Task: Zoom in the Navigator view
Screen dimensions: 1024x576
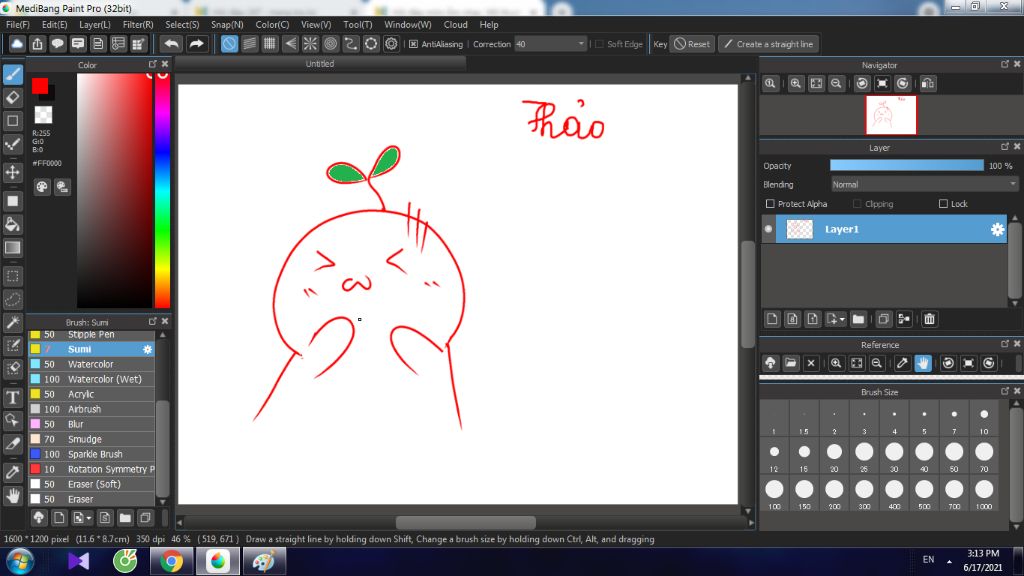Action: click(795, 84)
